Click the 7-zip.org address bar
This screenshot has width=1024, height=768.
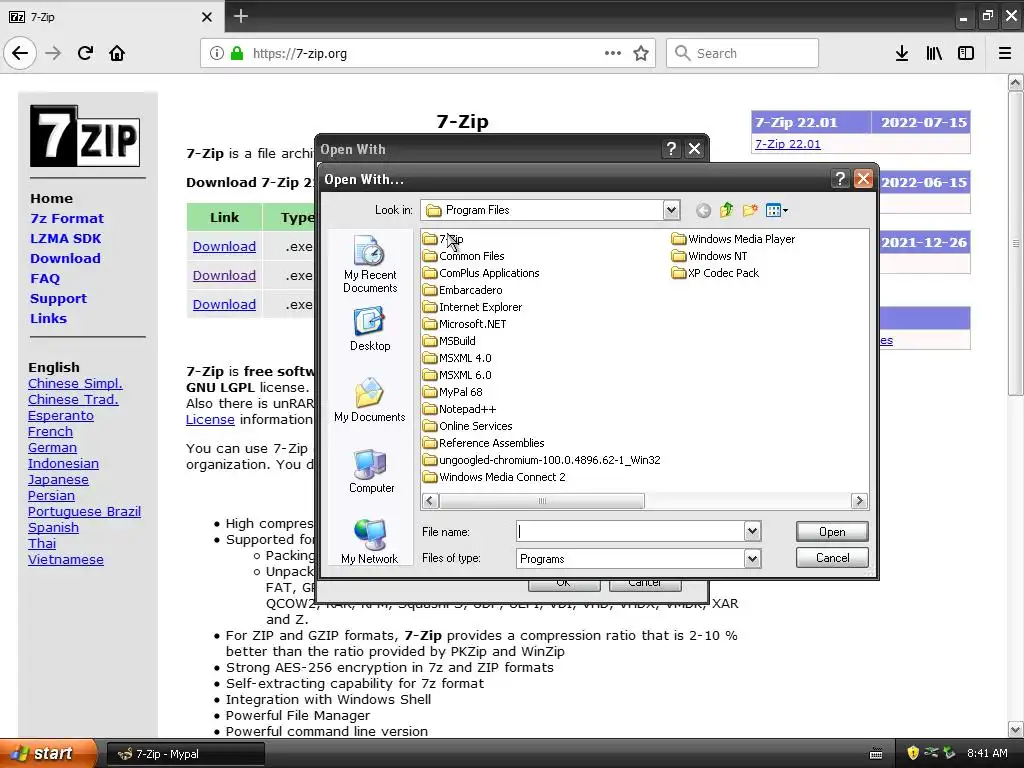click(428, 53)
